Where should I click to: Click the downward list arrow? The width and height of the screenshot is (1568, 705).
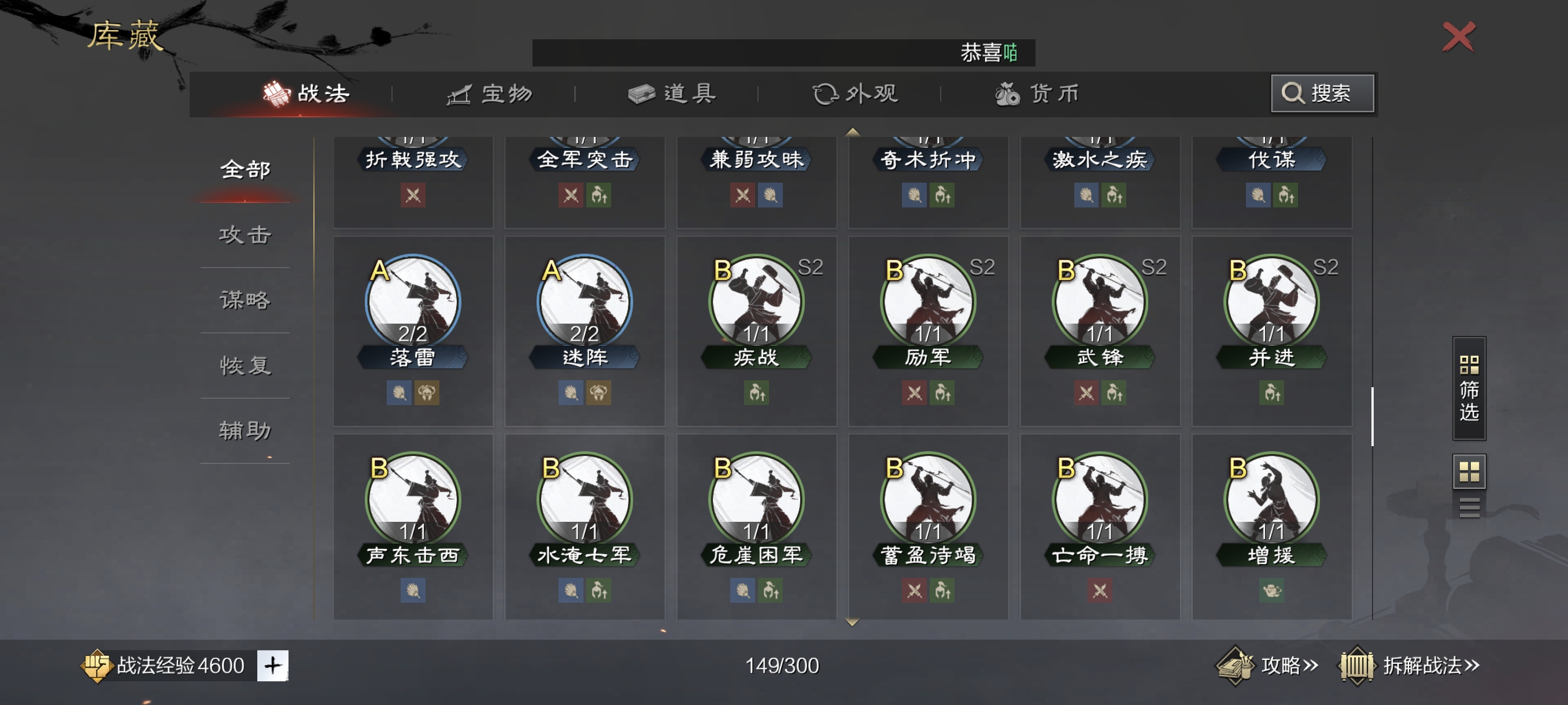852,622
